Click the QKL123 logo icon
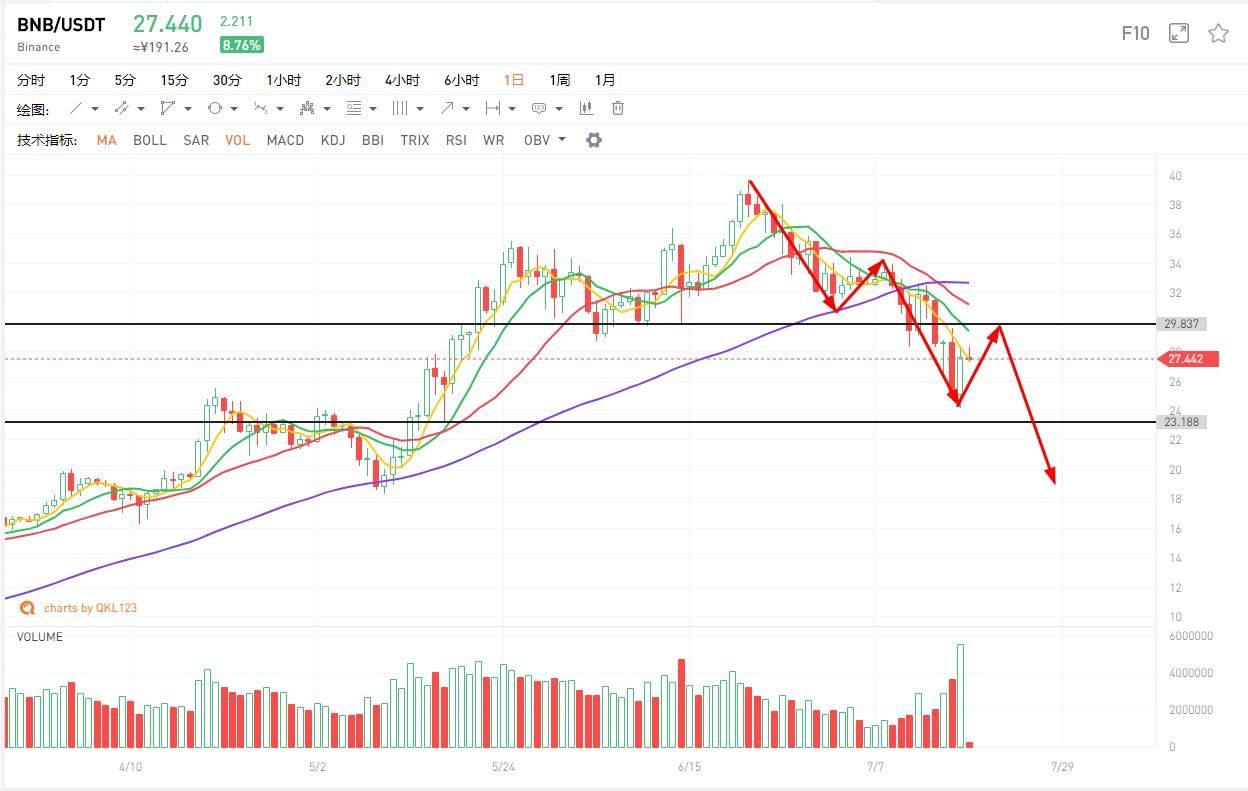This screenshot has height=791, width=1248. (x=27, y=607)
